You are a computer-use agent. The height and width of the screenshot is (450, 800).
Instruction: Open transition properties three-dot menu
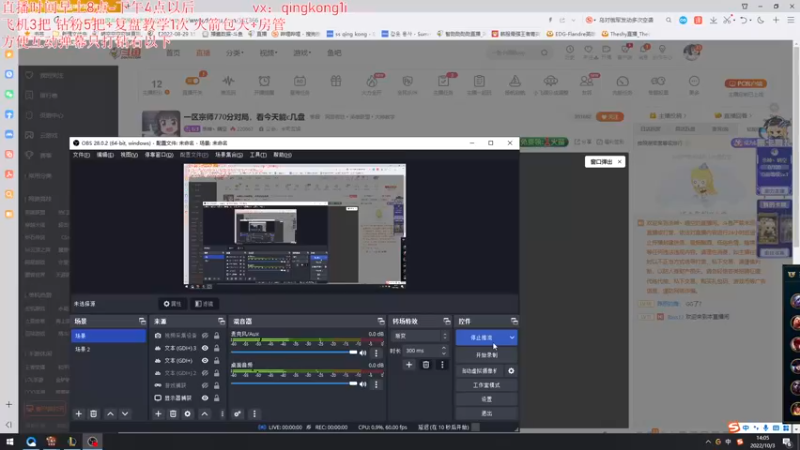[x=442, y=365]
